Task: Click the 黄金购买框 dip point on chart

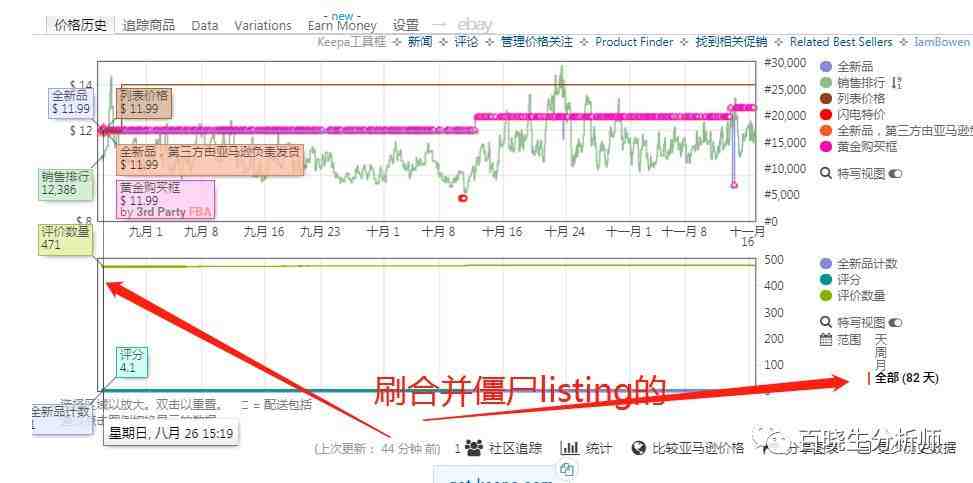Action: 734,185
